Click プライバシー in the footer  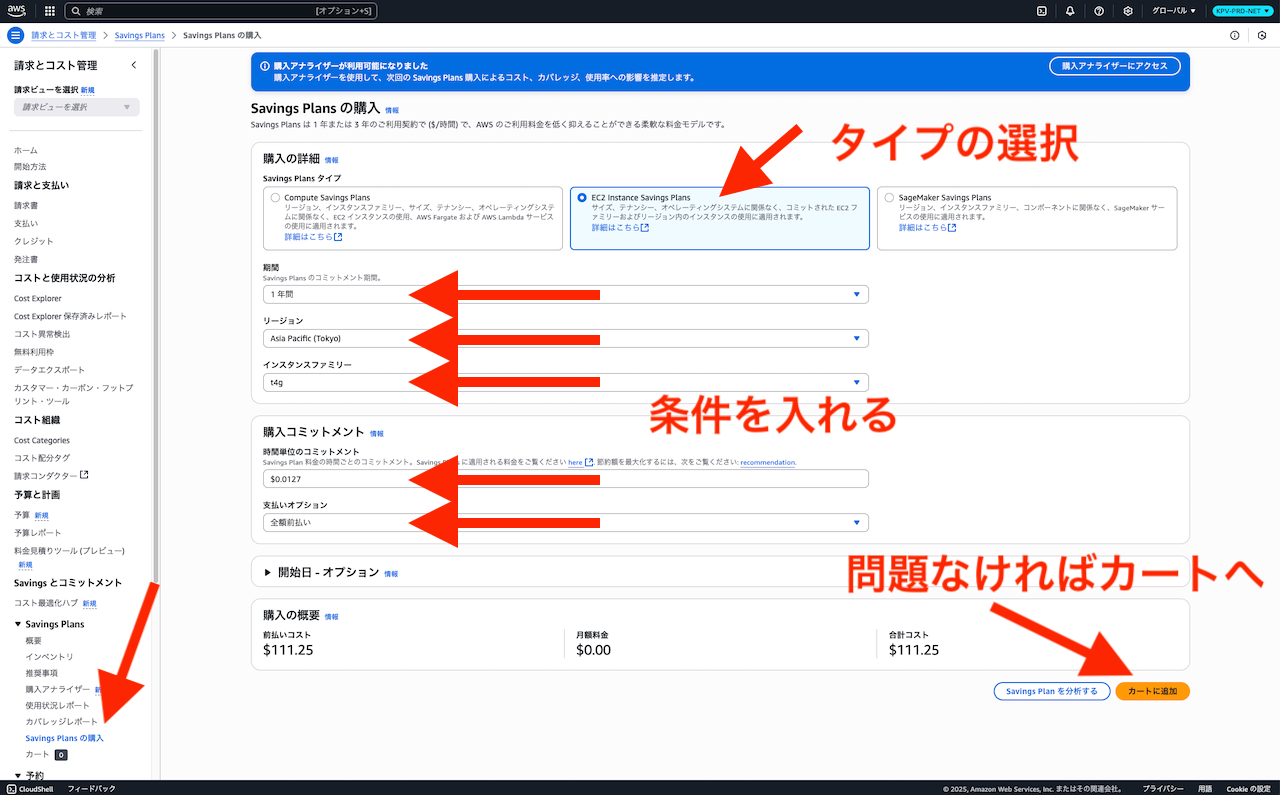(1163, 788)
